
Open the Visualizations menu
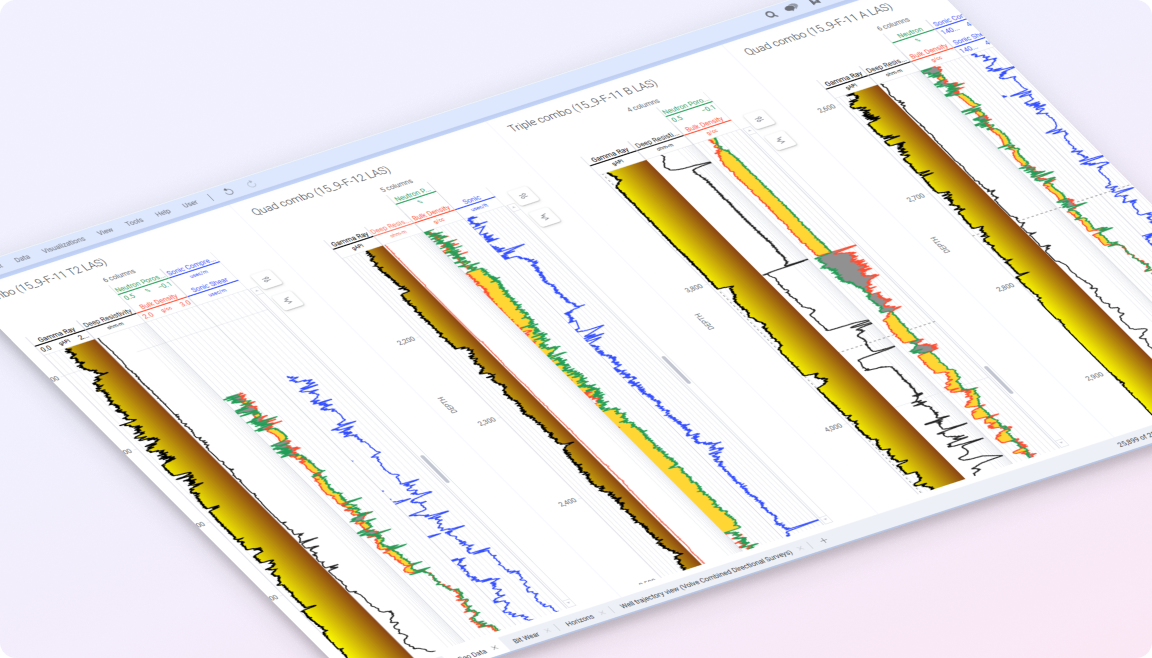click(63, 244)
